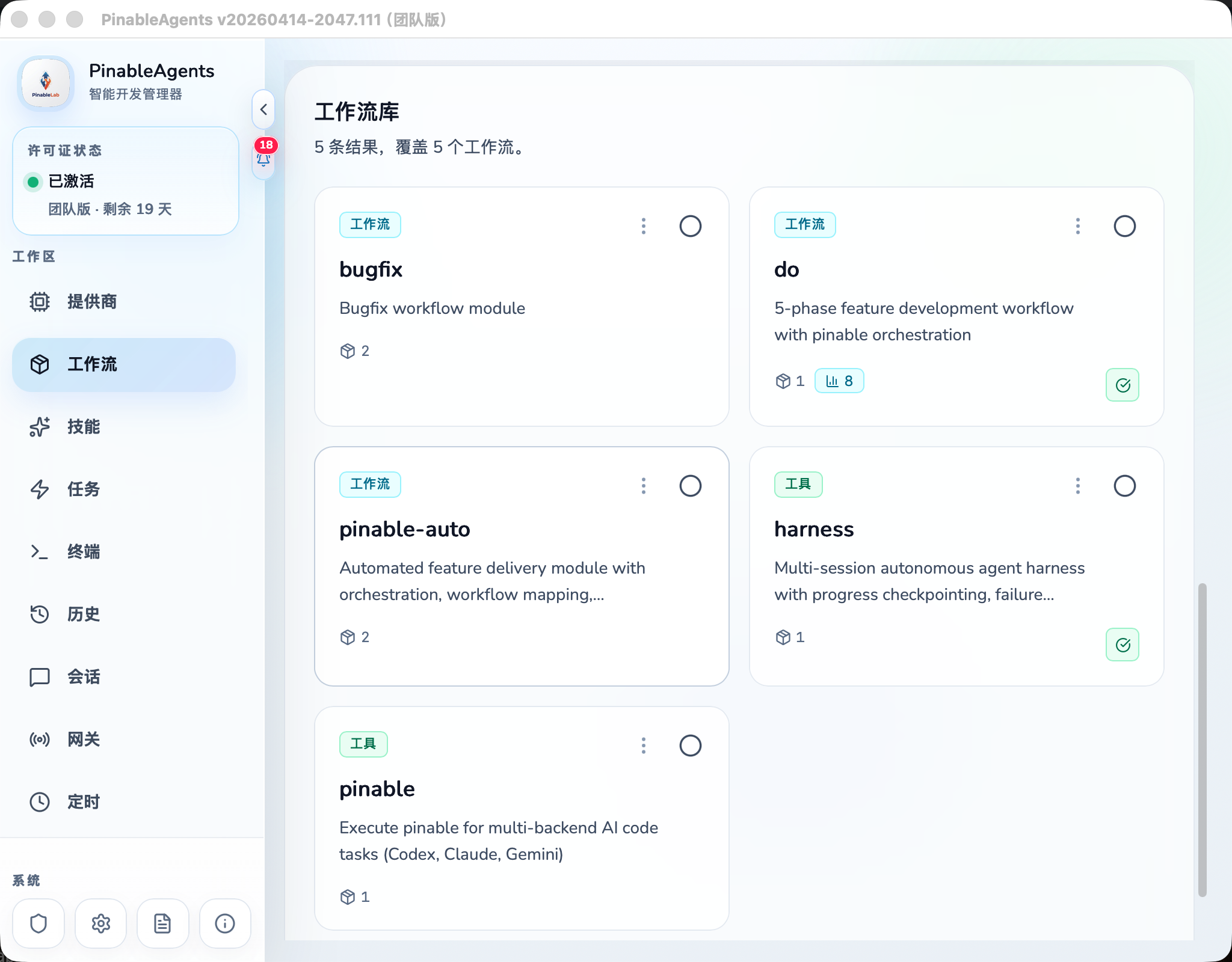Open the document logs icon button

(x=162, y=924)
